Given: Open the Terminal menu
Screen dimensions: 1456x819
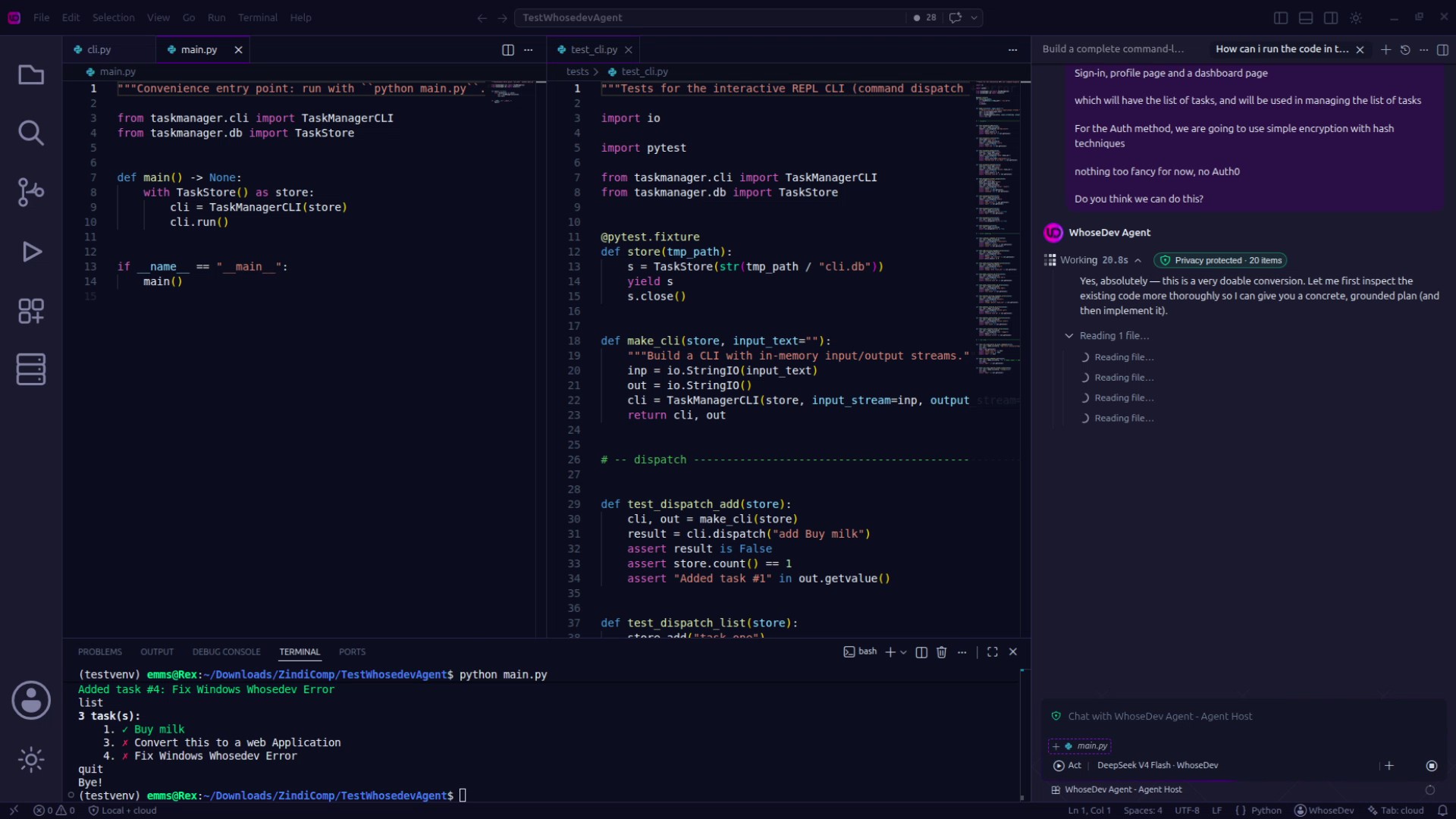Looking at the screenshot, I should point(258,17).
